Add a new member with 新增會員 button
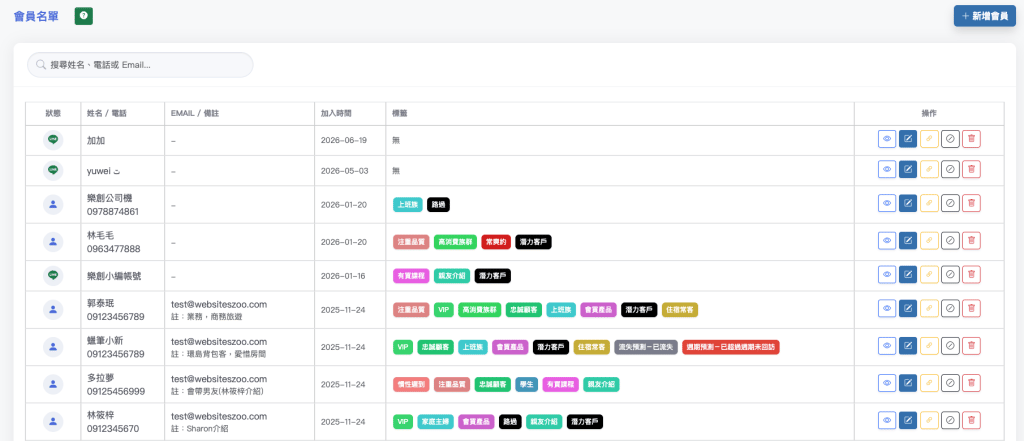Viewport: 1024px width, 441px height. coord(984,16)
